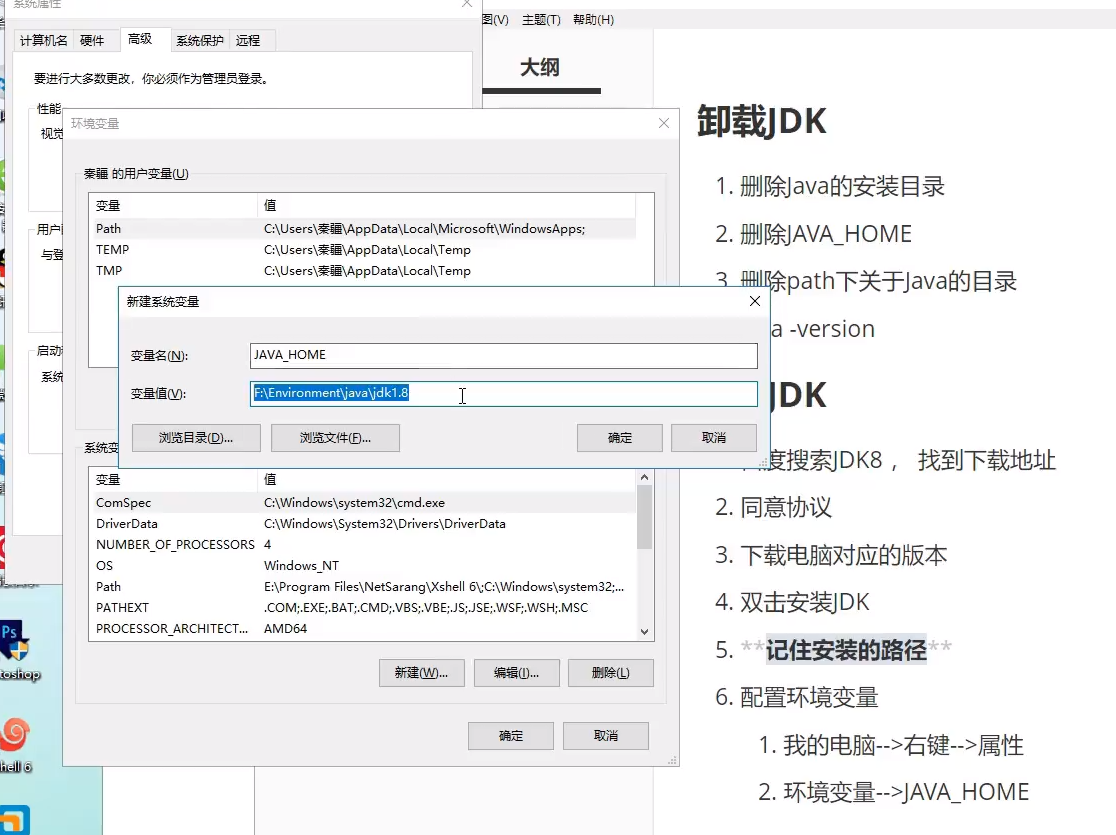The height and width of the screenshot is (835, 1116).
Task: Click 值 column header in system variables
Action: 446,480
